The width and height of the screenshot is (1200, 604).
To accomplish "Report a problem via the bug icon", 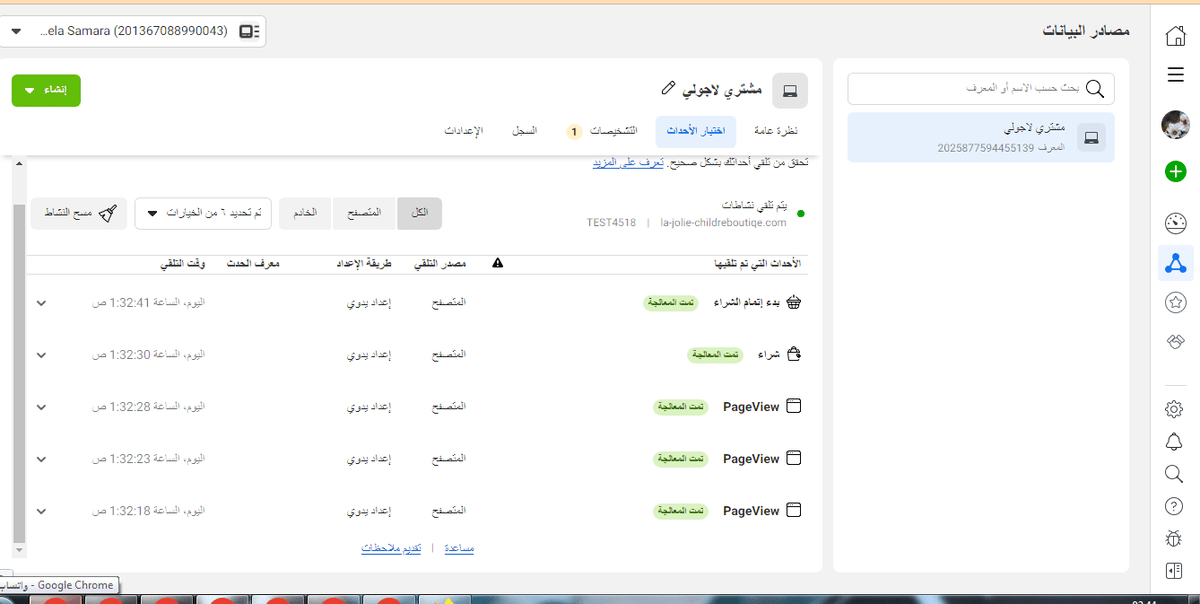I will [1175, 538].
